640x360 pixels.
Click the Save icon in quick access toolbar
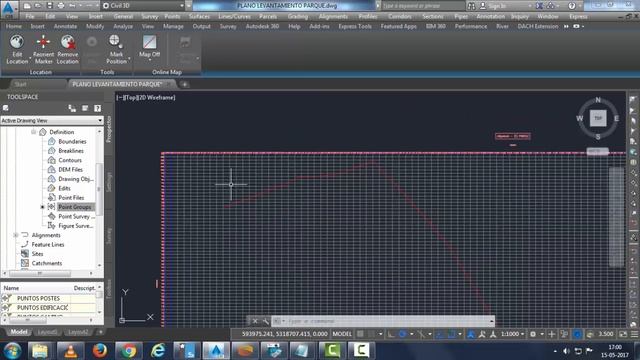coord(49,6)
